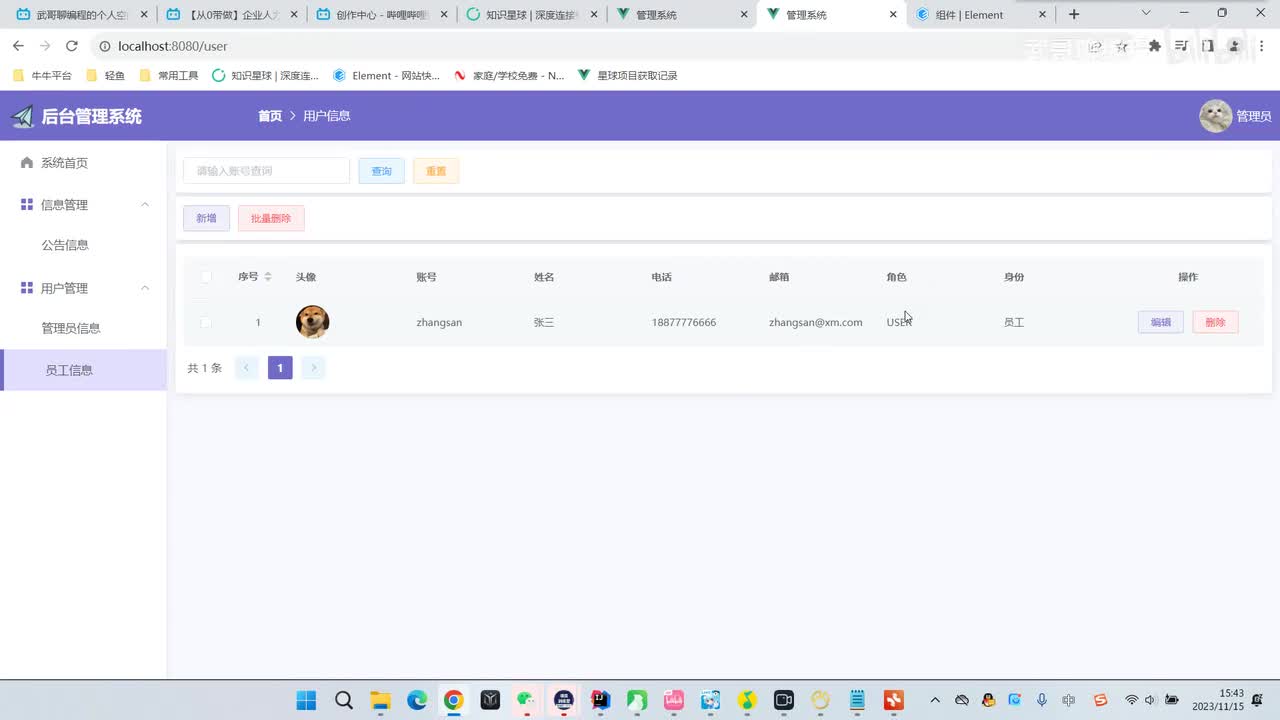Open File Explorer from the taskbar
Viewport: 1280px width, 720px height.
pyautogui.click(x=380, y=700)
